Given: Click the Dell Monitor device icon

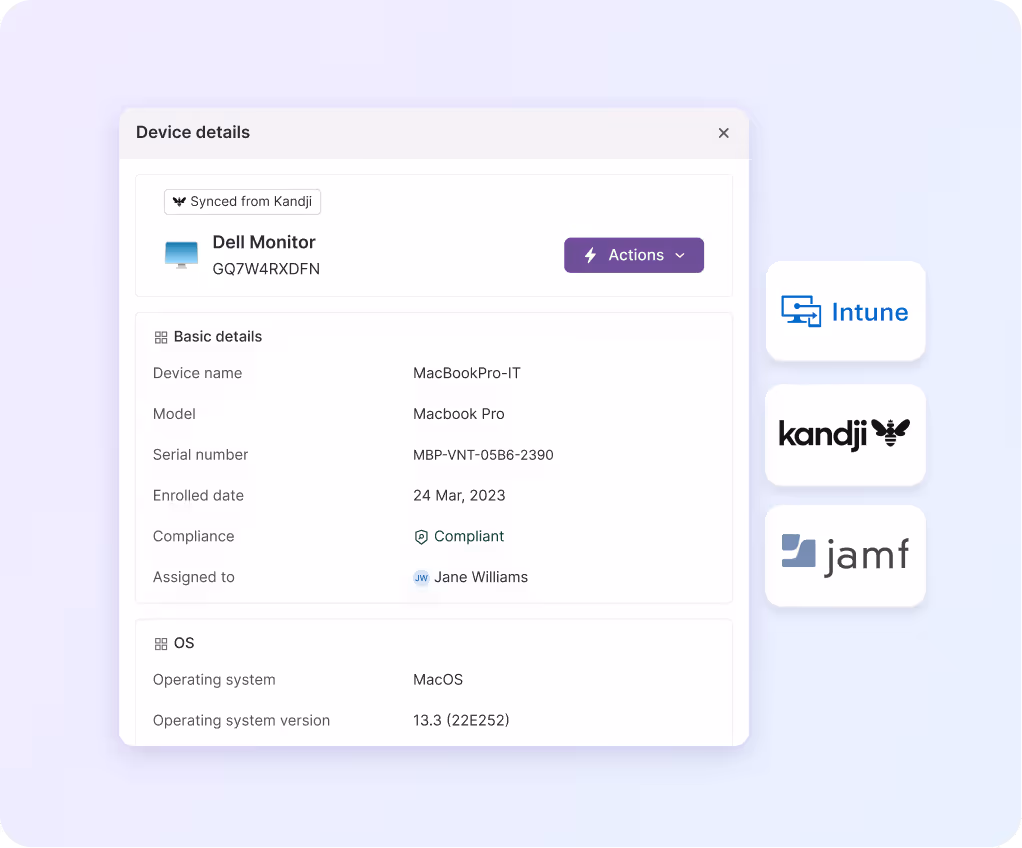Looking at the screenshot, I should click(x=181, y=255).
